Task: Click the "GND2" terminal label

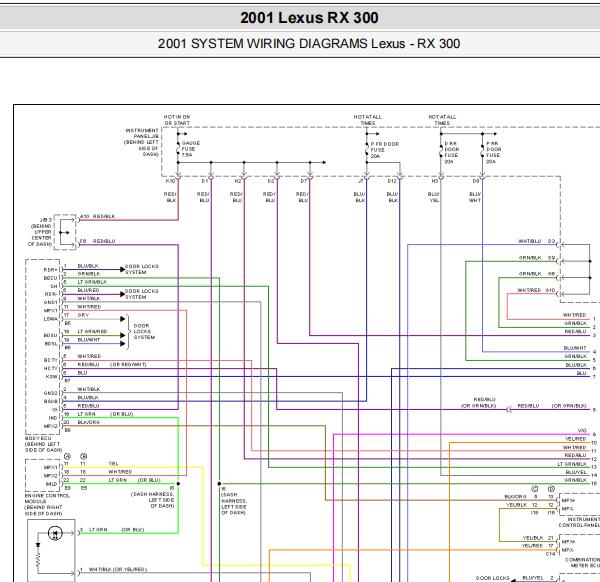Action: (x=51, y=393)
